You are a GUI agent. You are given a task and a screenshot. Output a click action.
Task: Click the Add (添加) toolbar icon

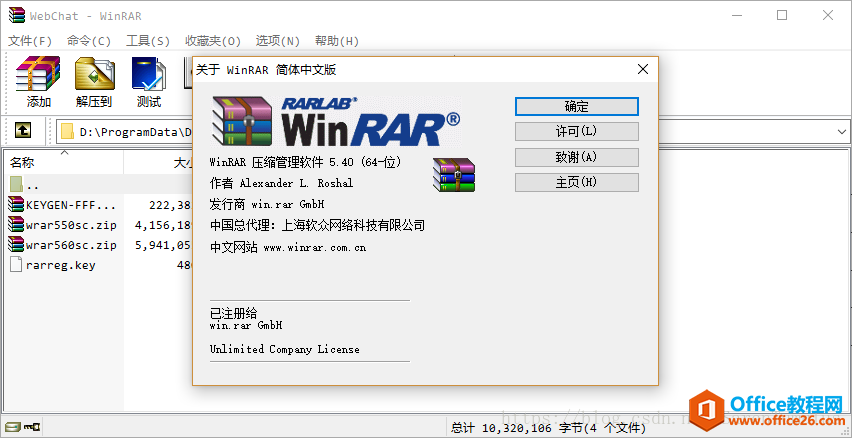(x=38, y=82)
